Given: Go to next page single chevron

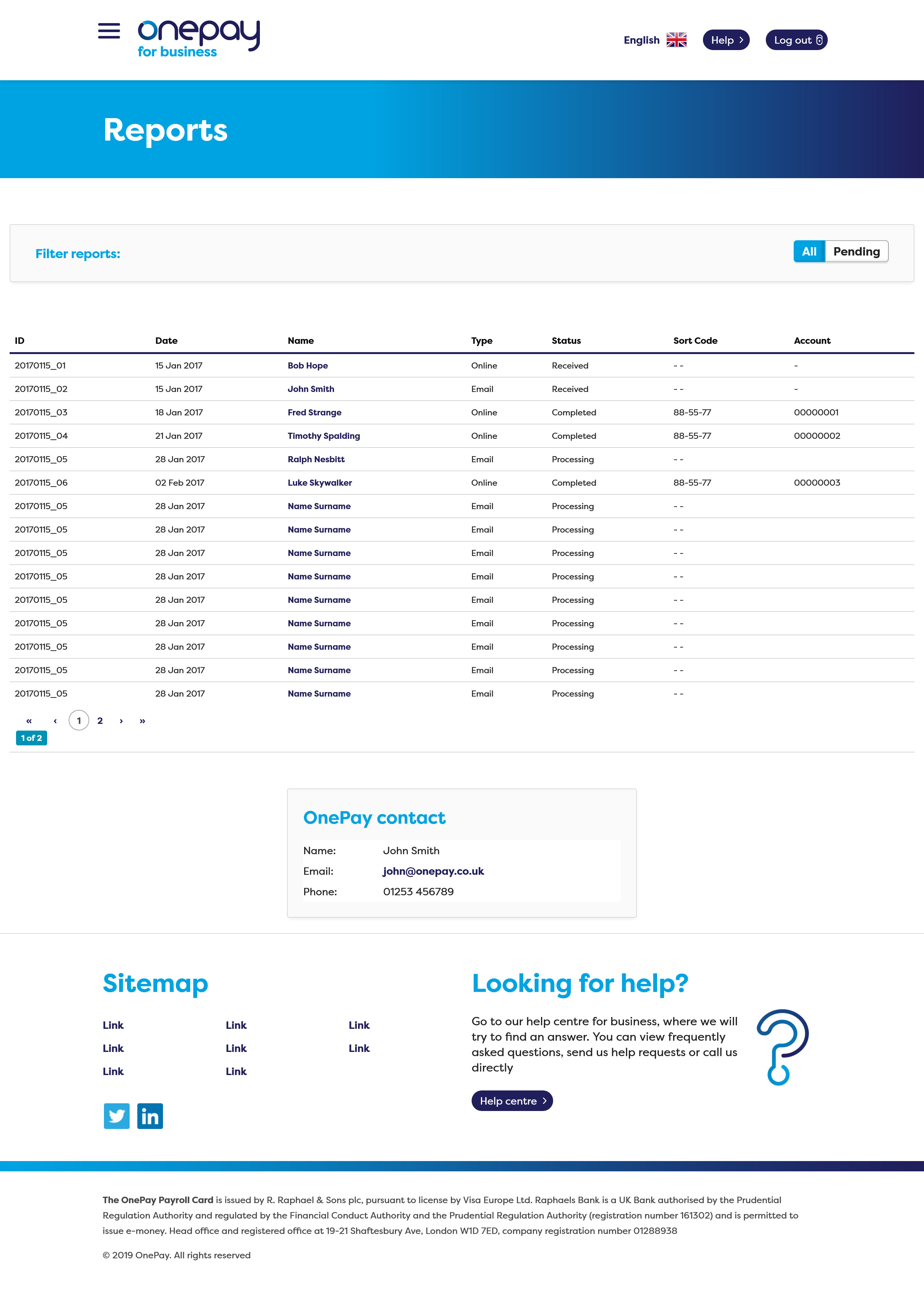Looking at the screenshot, I should click(121, 720).
